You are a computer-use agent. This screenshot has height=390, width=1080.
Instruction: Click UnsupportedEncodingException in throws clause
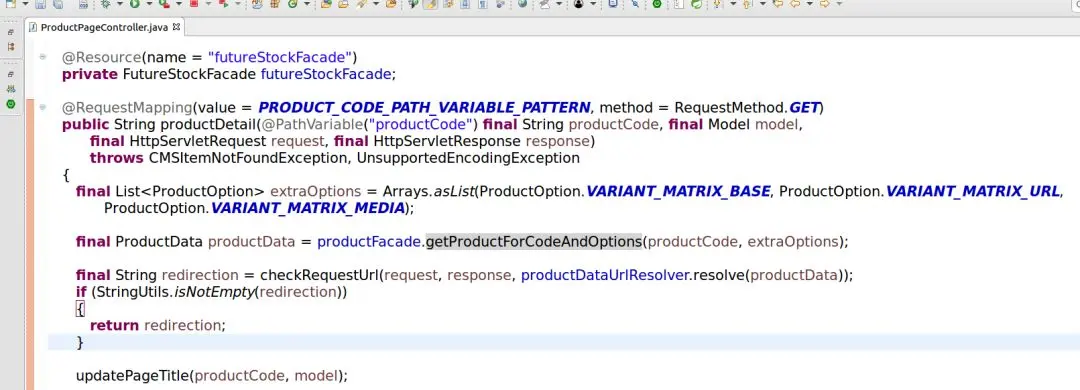[468, 158]
